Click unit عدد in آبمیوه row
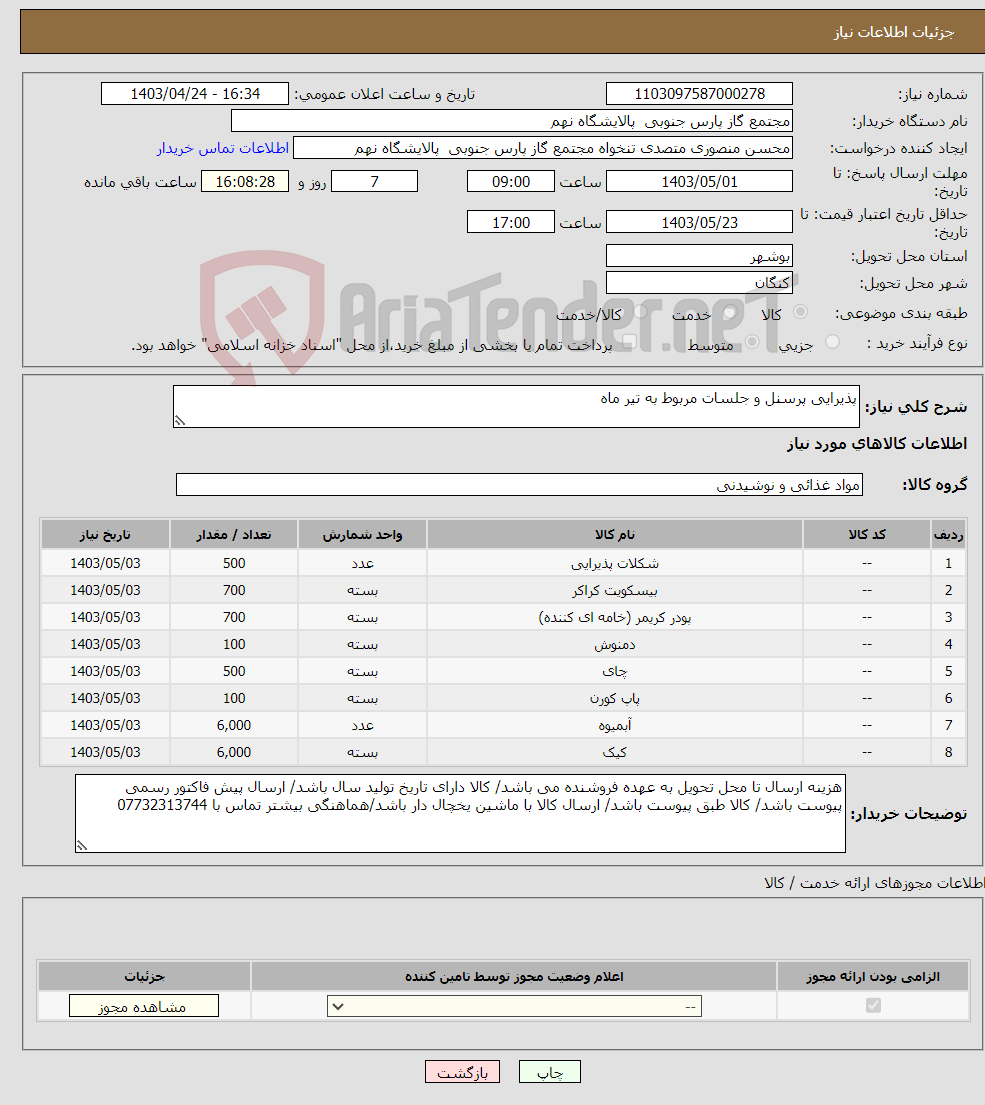Viewport: 985px width, 1105px height. pyautogui.click(x=362, y=724)
